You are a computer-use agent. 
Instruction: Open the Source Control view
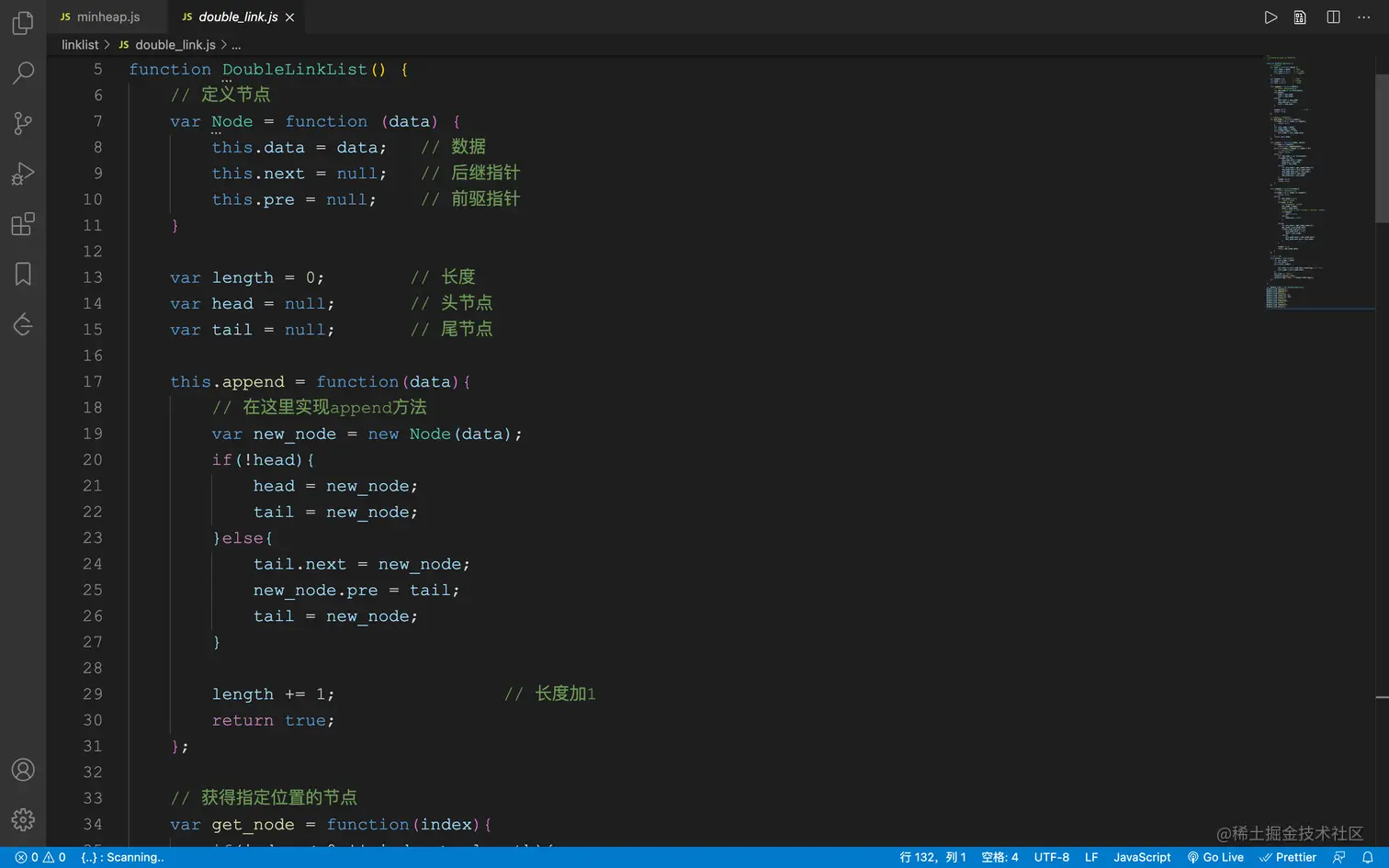(x=23, y=123)
